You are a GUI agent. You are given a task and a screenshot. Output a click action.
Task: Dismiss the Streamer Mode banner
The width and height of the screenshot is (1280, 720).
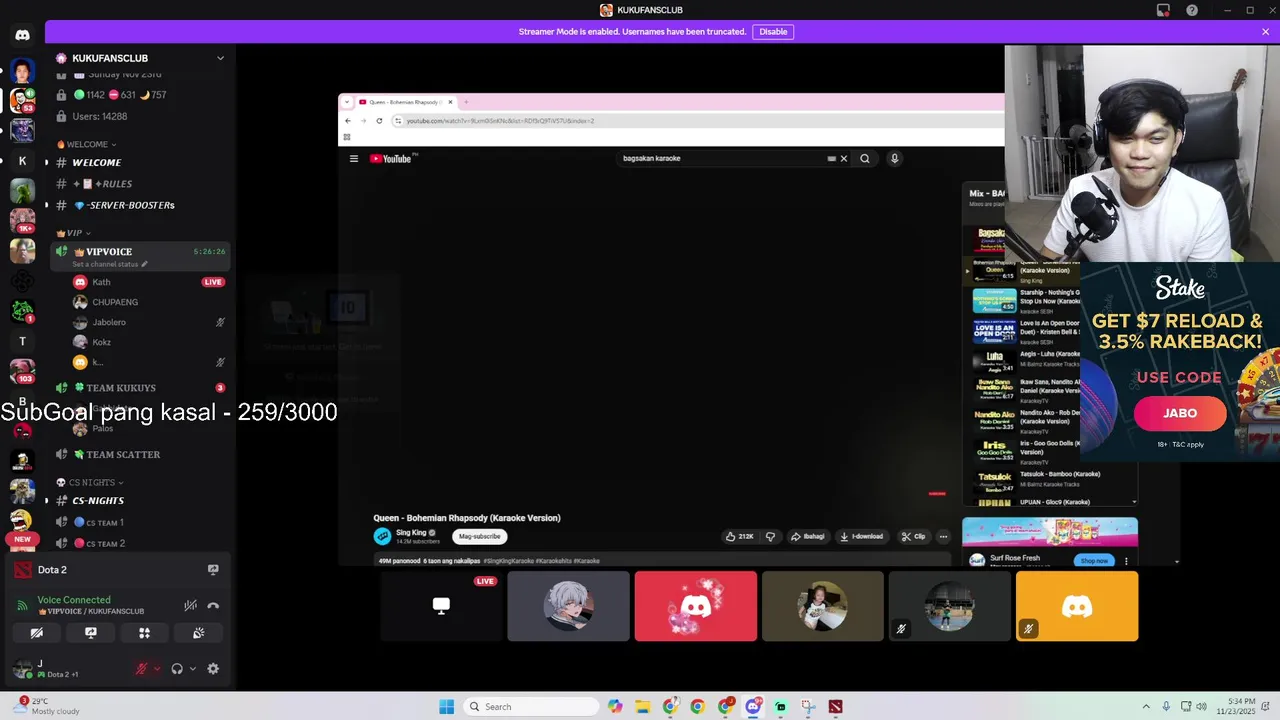(x=1265, y=32)
